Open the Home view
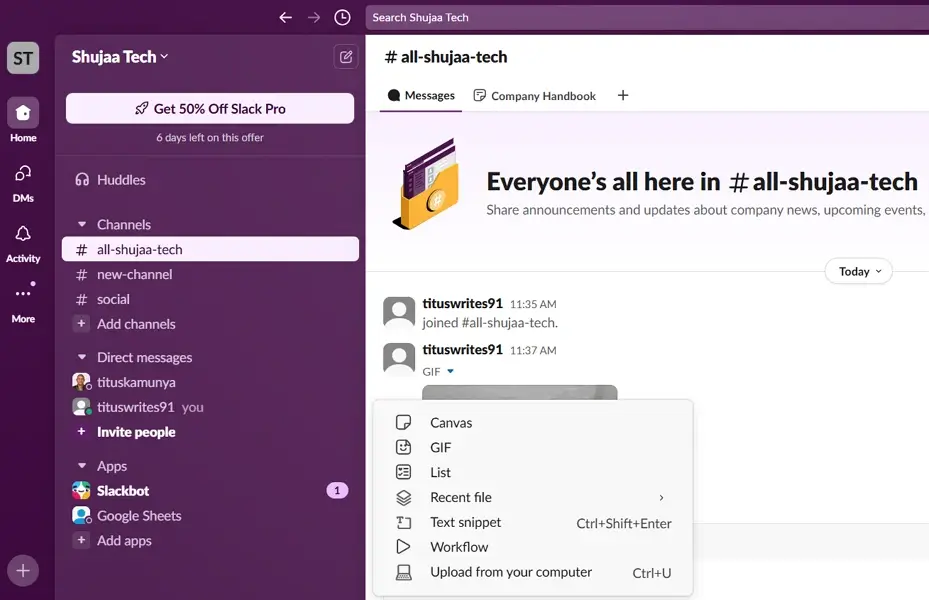 (23, 121)
